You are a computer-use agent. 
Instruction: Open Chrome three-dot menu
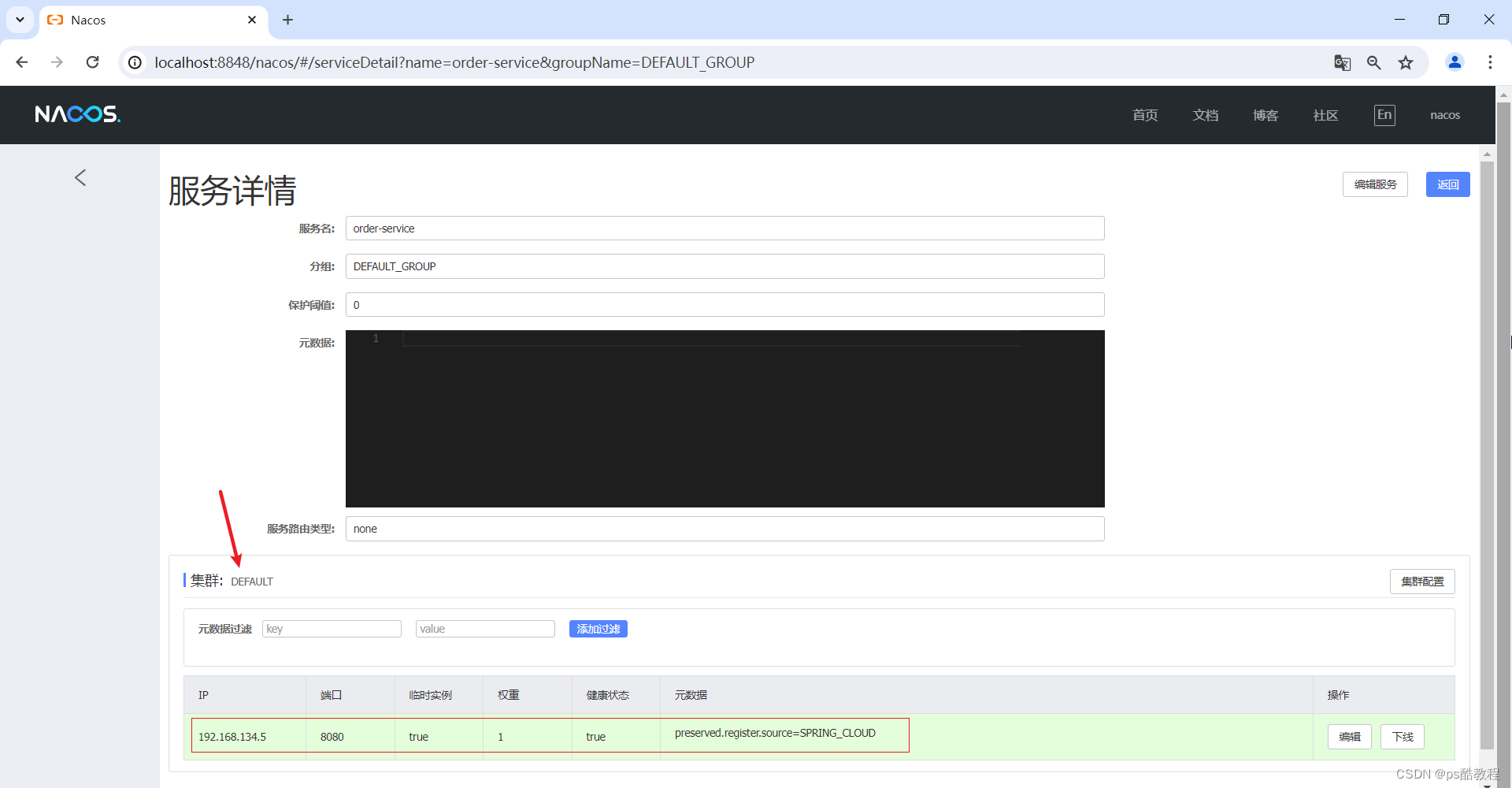point(1490,62)
